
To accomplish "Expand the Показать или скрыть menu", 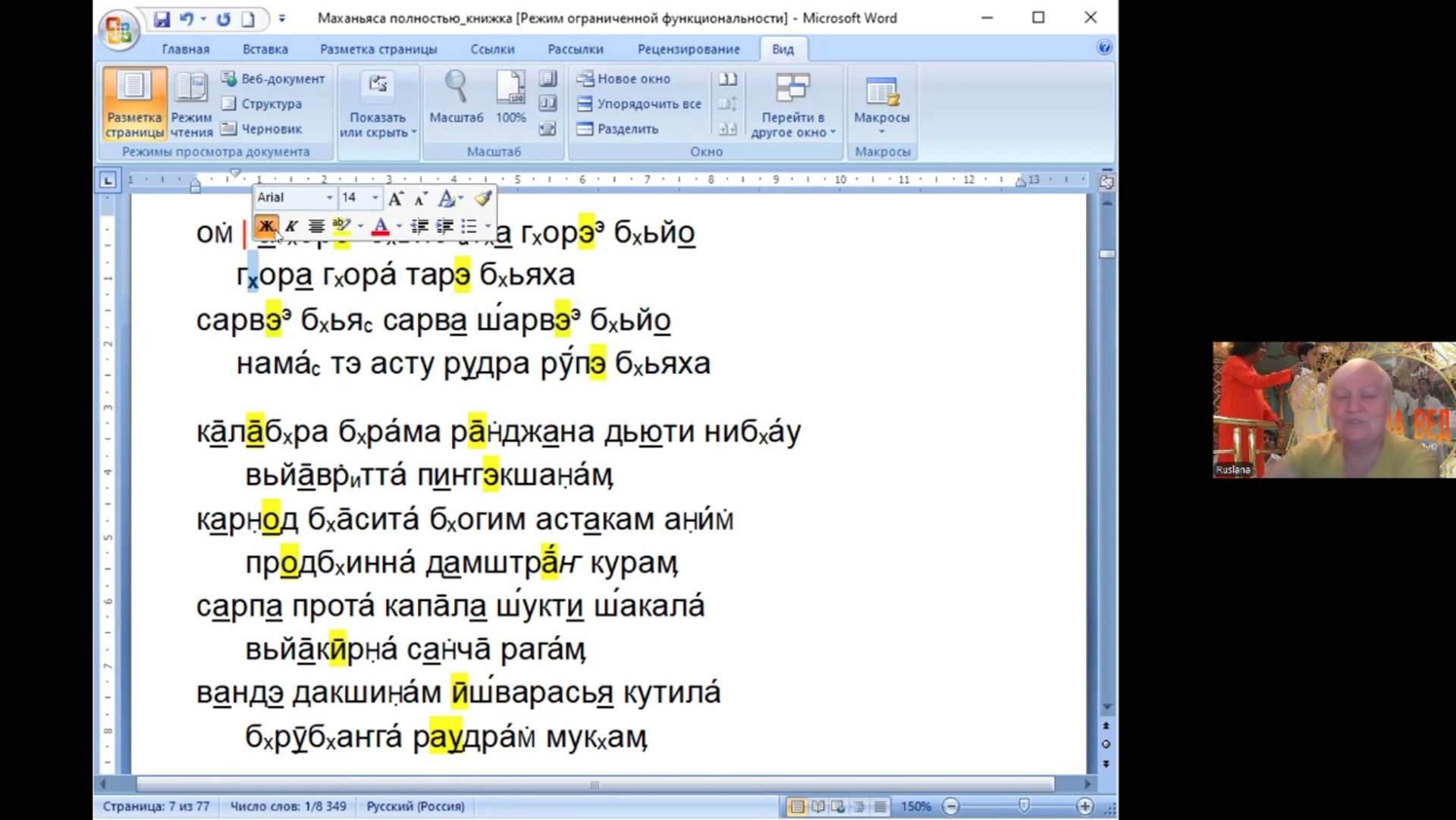I will [378, 104].
